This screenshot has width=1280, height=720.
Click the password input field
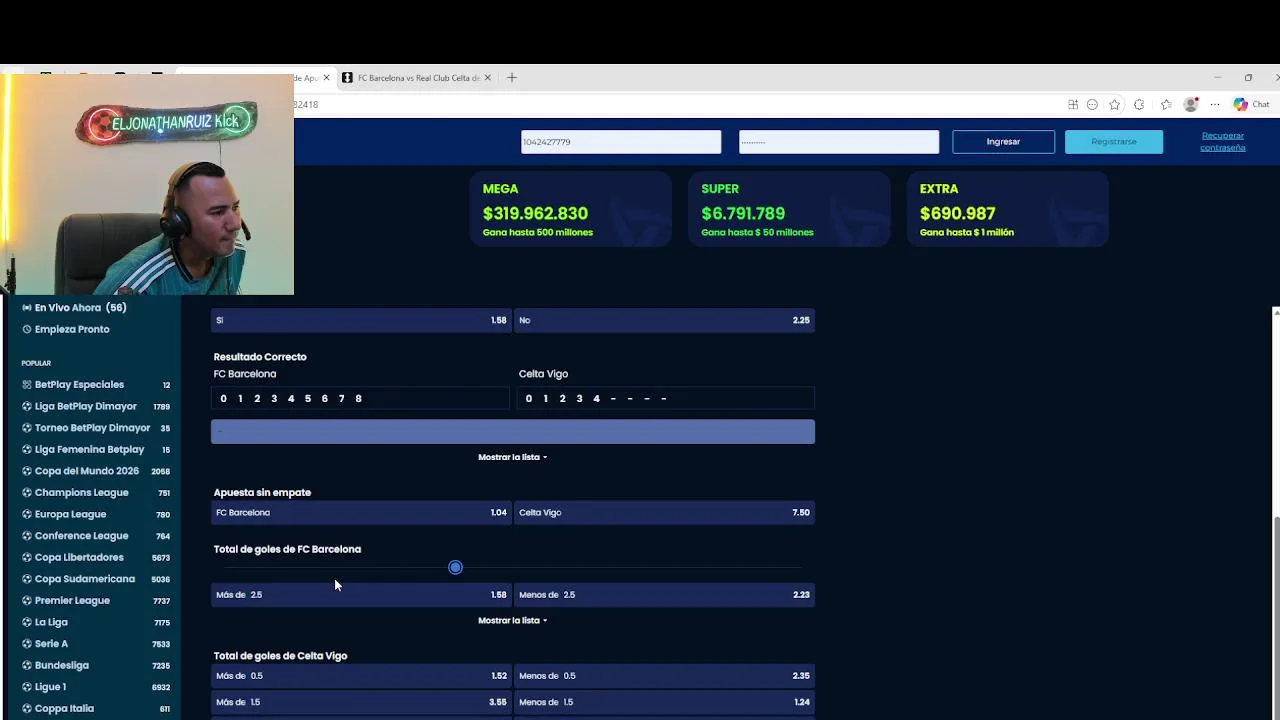[839, 142]
